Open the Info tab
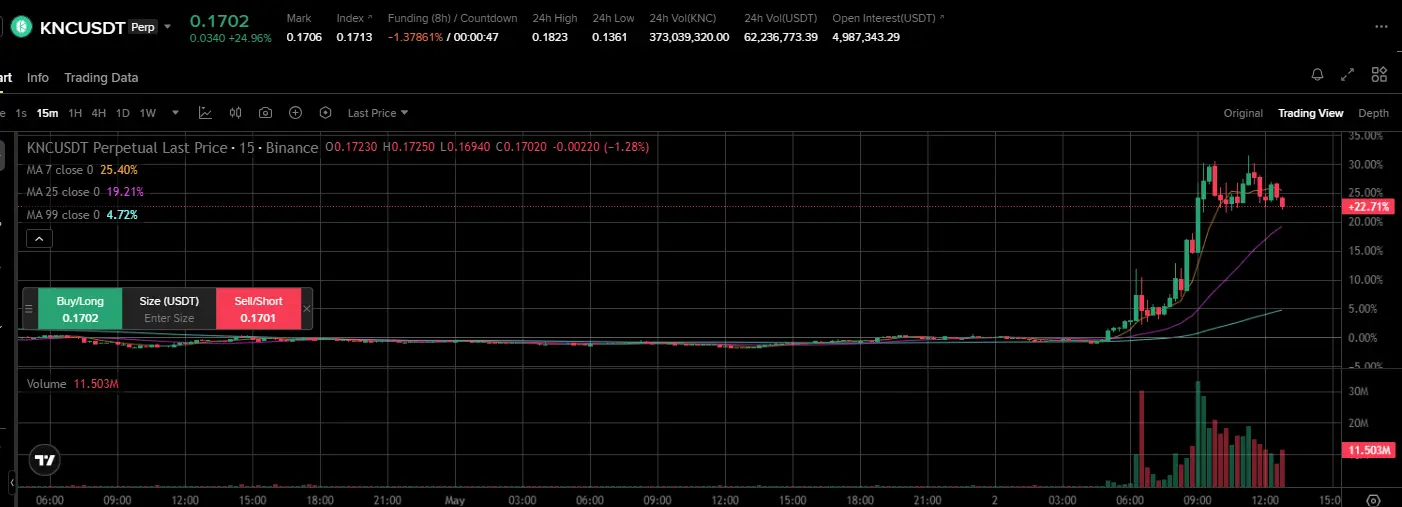 (38, 77)
